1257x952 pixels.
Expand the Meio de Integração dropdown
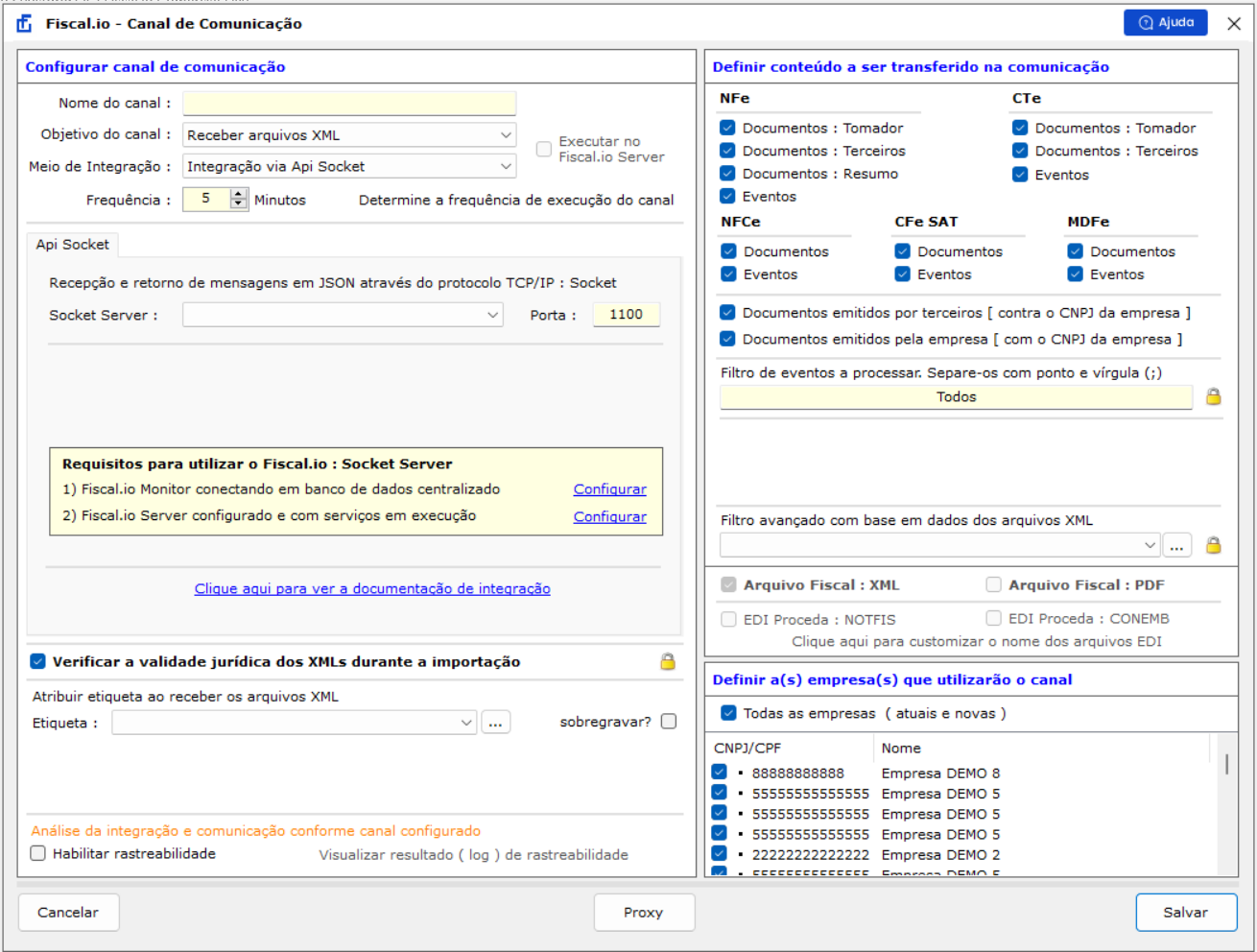[x=349, y=166]
